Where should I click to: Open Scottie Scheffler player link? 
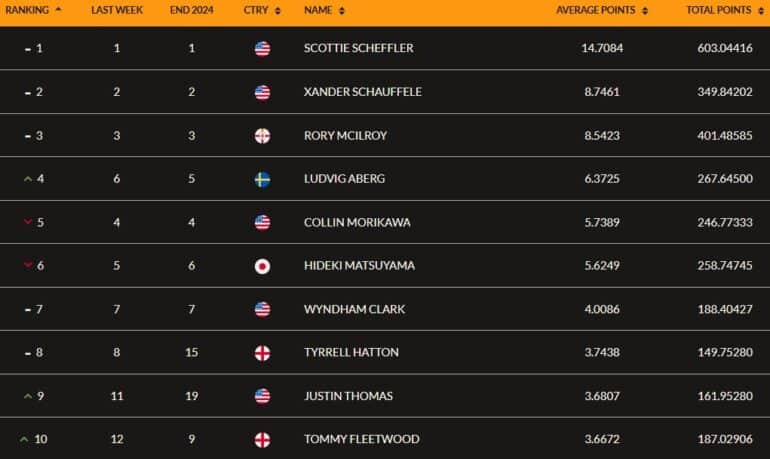tap(358, 48)
